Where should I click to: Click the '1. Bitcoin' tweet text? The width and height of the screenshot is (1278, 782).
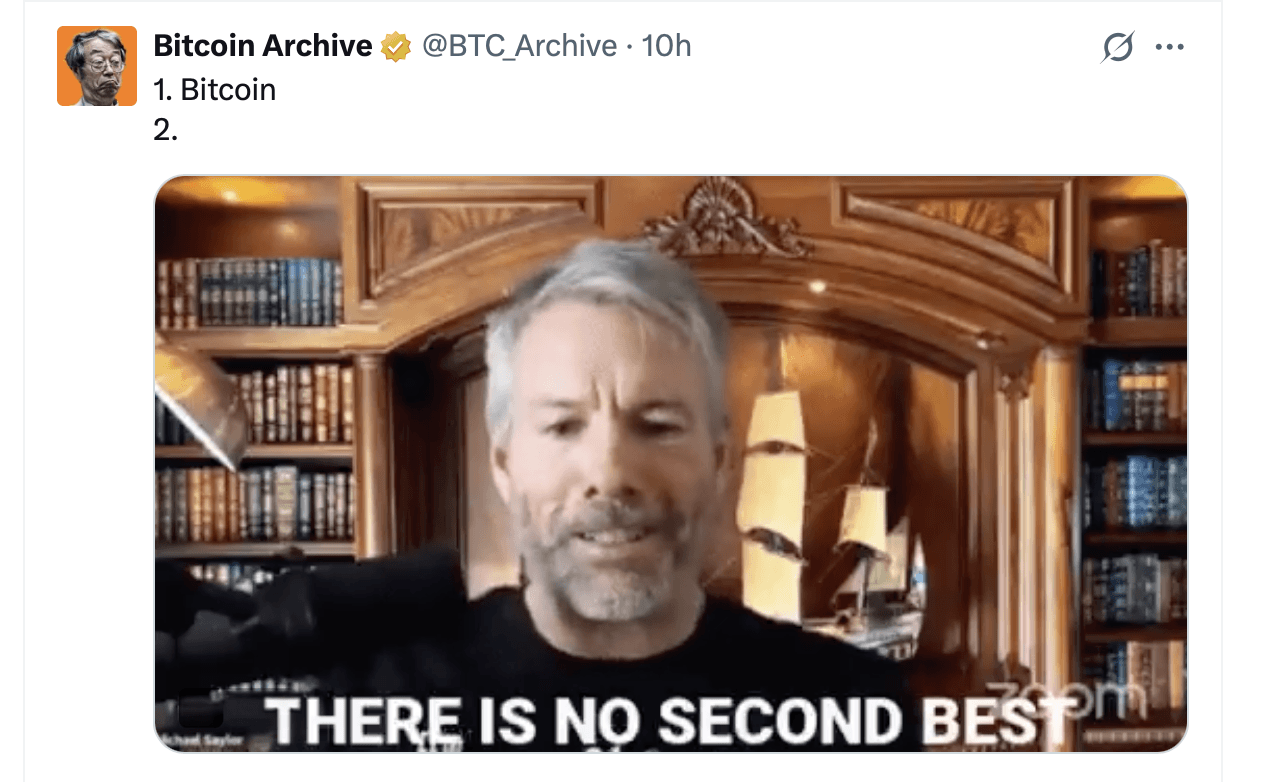point(215,90)
